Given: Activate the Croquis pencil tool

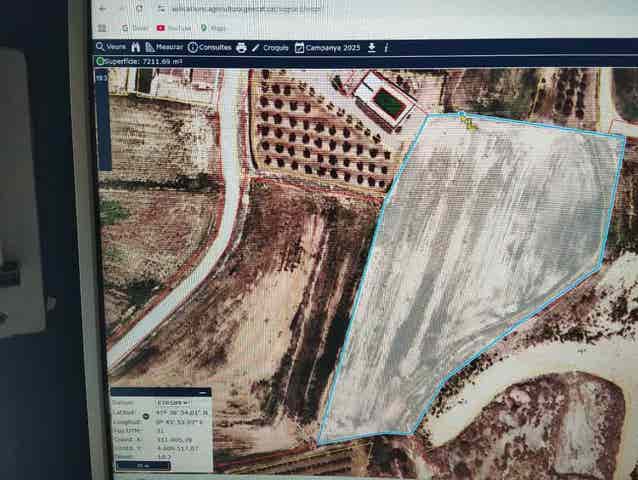Looking at the screenshot, I should [270, 47].
